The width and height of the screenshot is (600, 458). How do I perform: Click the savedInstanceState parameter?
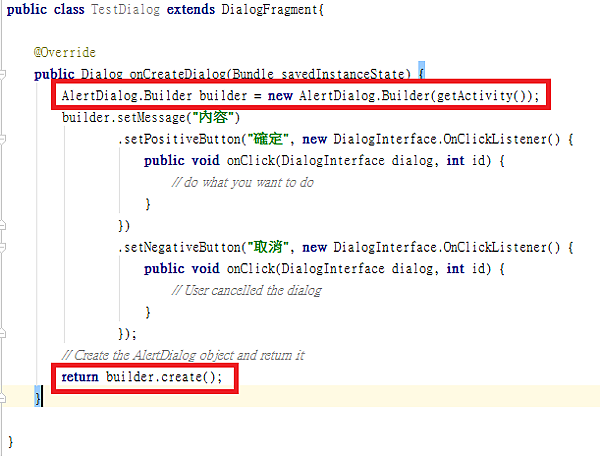point(343,74)
